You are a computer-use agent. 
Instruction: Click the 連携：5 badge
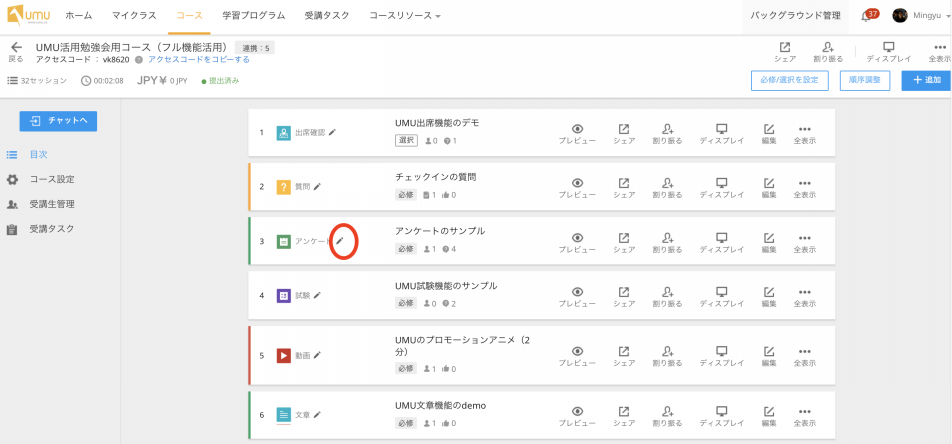click(x=254, y=47)
